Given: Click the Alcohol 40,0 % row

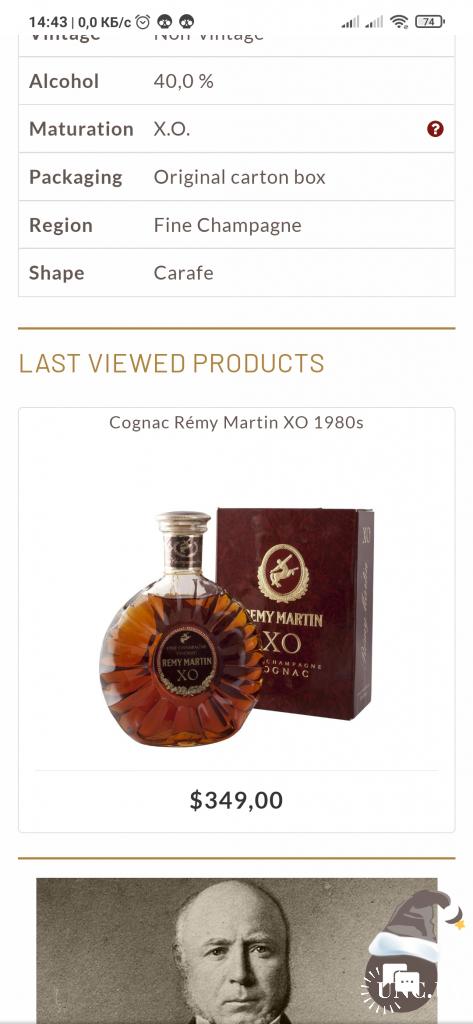Looking at the screenshot, I should (236, 81).
